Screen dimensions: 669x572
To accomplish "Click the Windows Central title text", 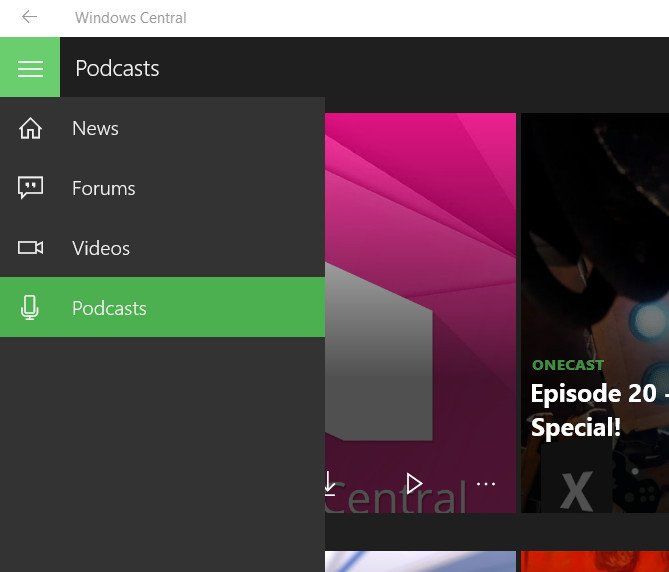I will [x=131, y=17].
